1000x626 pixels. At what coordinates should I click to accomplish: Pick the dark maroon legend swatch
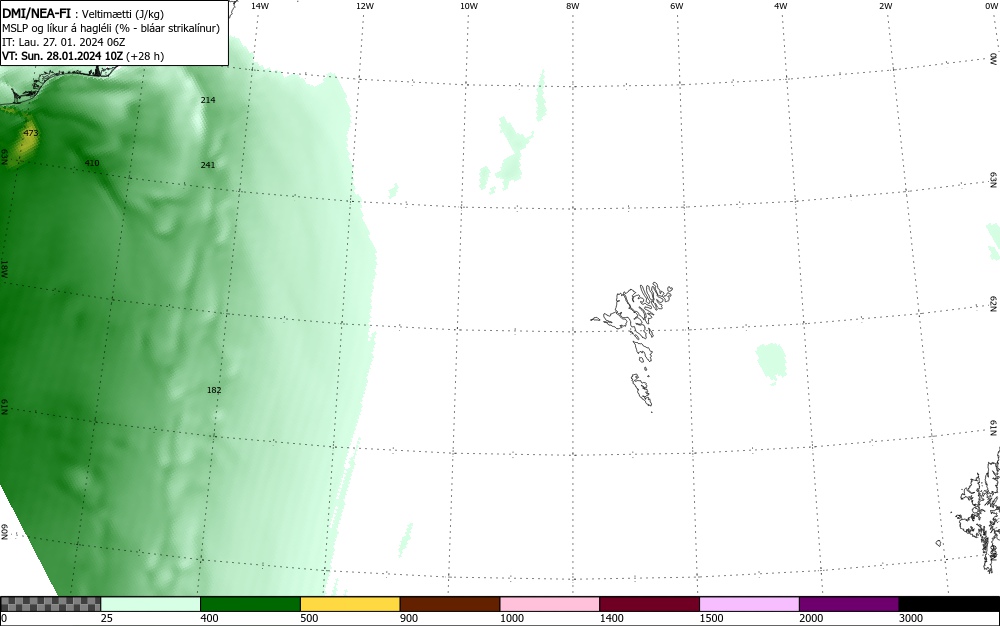tap(649, 604)
